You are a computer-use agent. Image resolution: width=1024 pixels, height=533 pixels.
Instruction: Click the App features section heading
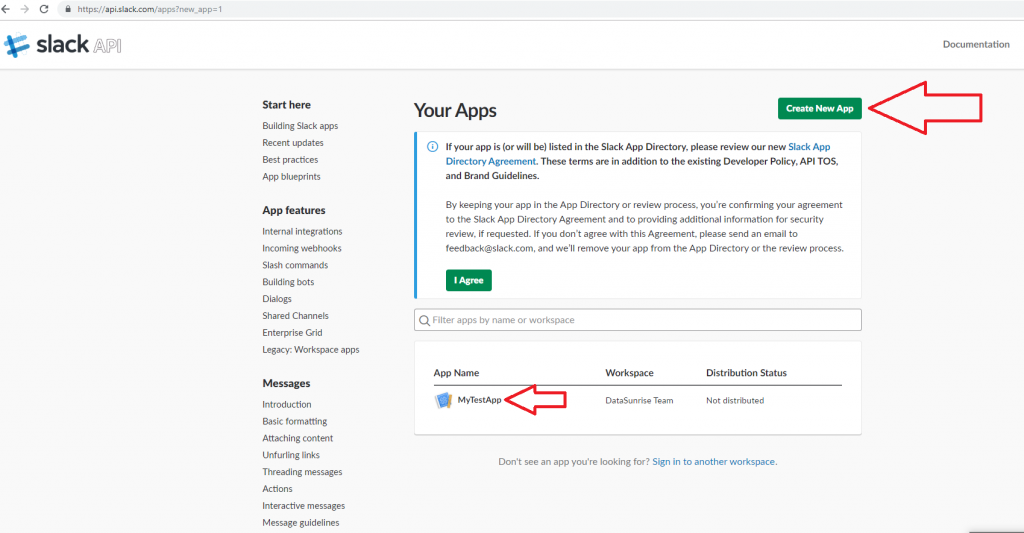[x=293, y=210]
